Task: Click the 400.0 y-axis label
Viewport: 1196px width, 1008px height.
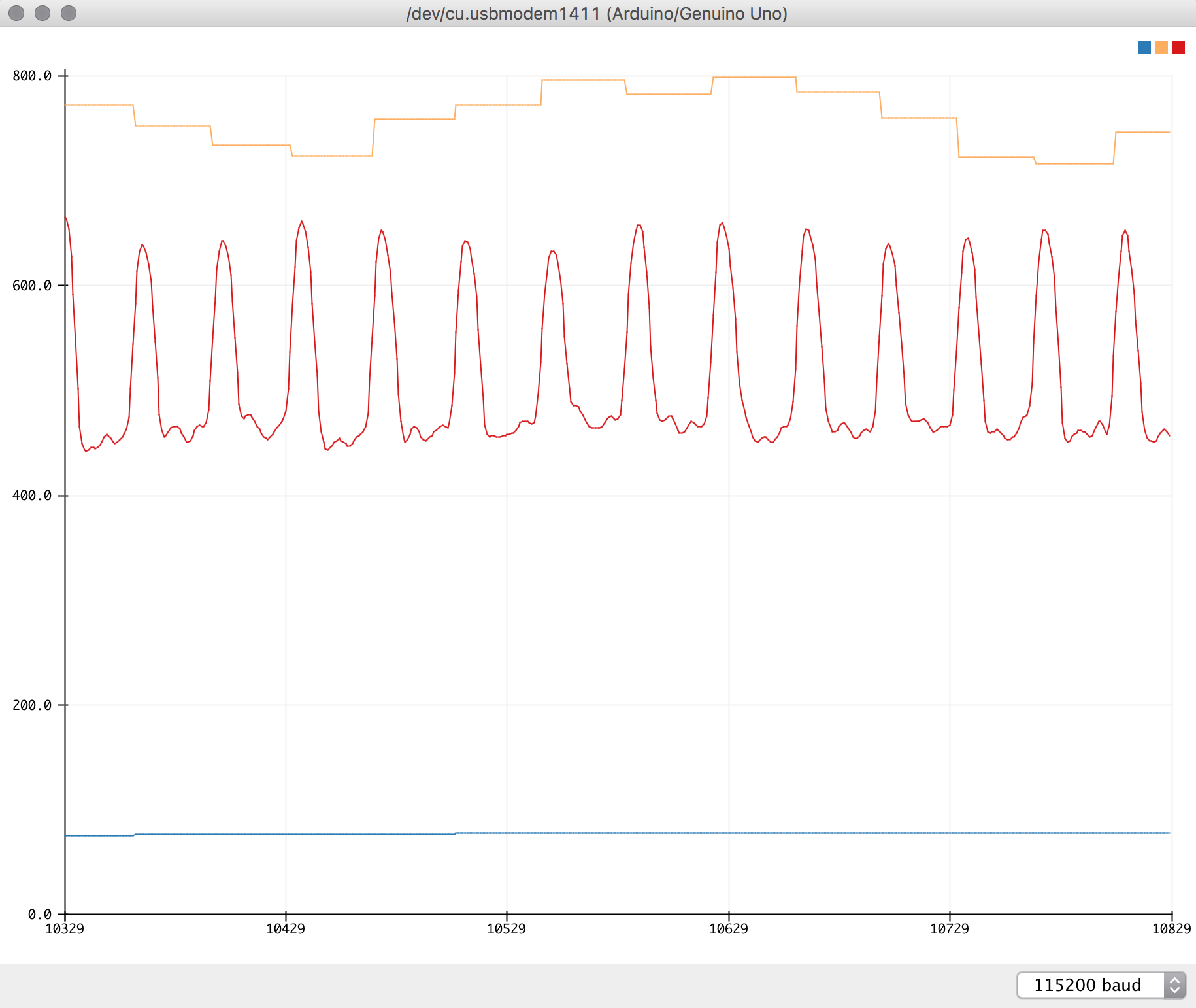Action: (32, 496)
